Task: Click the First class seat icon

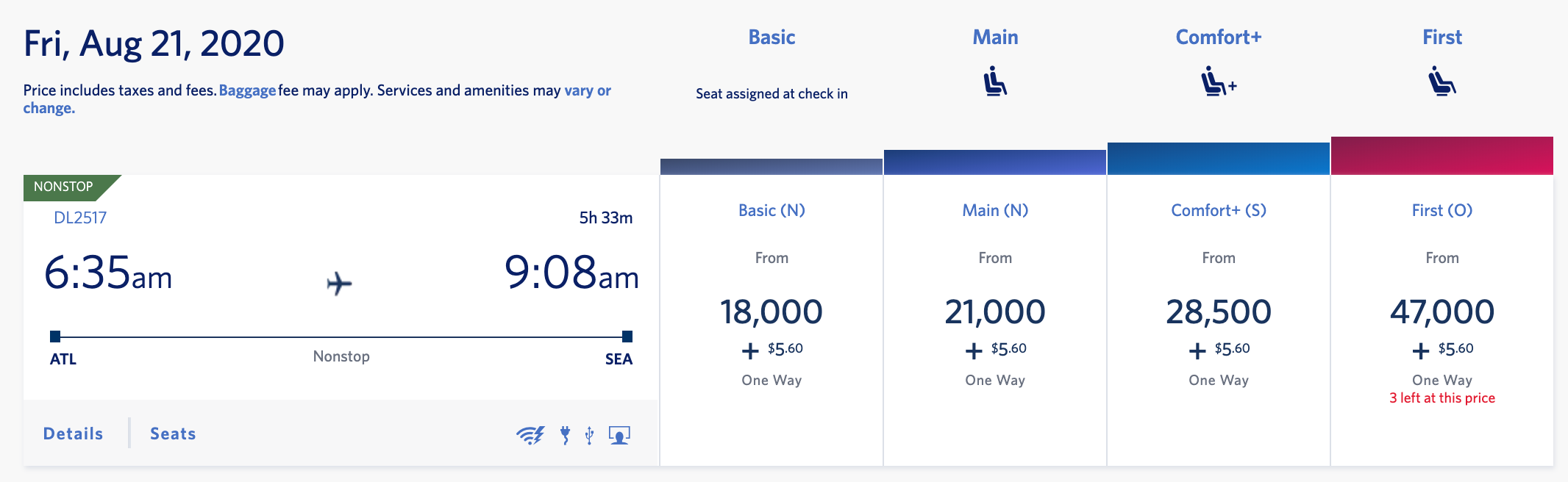Action: [x=1442, y=82]
